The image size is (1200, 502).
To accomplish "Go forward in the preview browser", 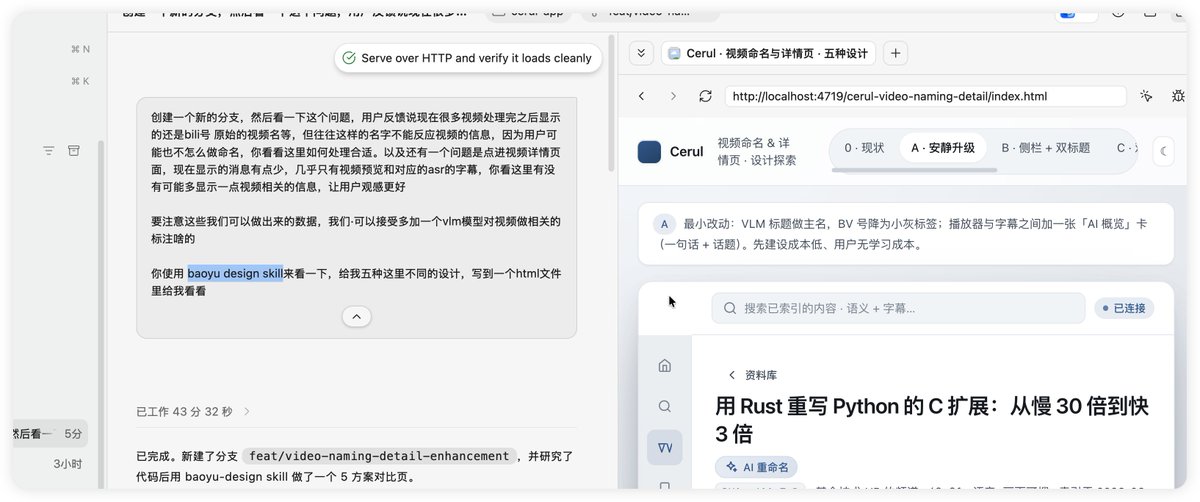I will (x=673, y=96).
